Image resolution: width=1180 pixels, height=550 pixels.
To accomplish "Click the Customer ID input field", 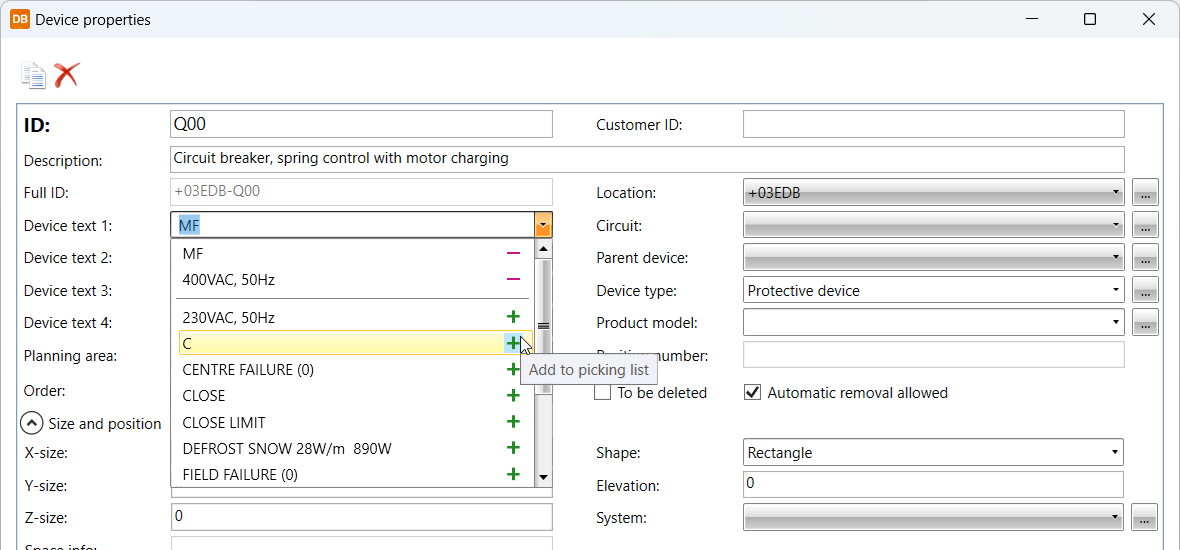I will 933,124.
